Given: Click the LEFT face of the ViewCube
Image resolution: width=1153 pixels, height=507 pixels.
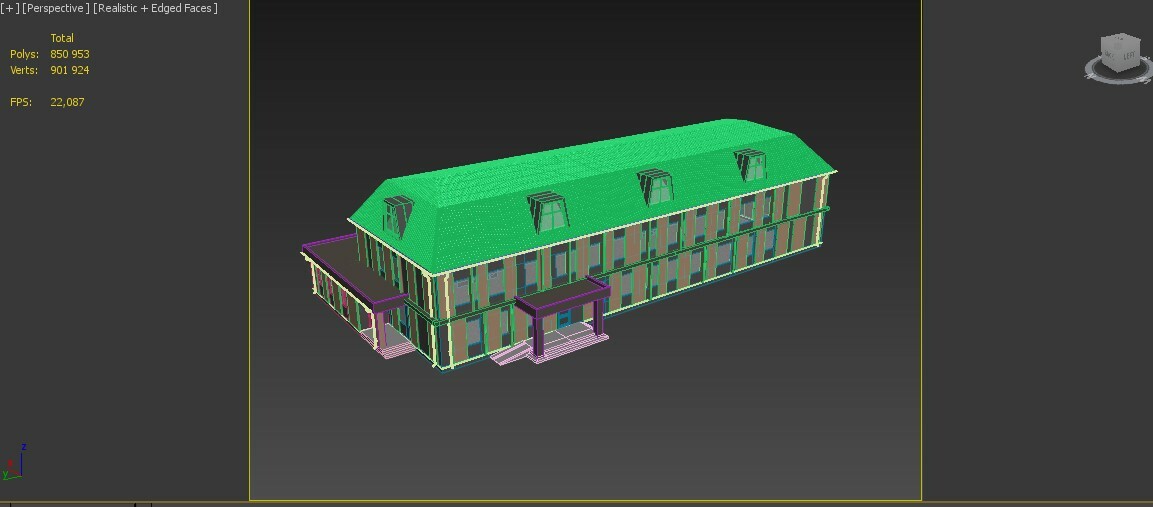Looking at the screenshot, I should tap(1129, 56).
